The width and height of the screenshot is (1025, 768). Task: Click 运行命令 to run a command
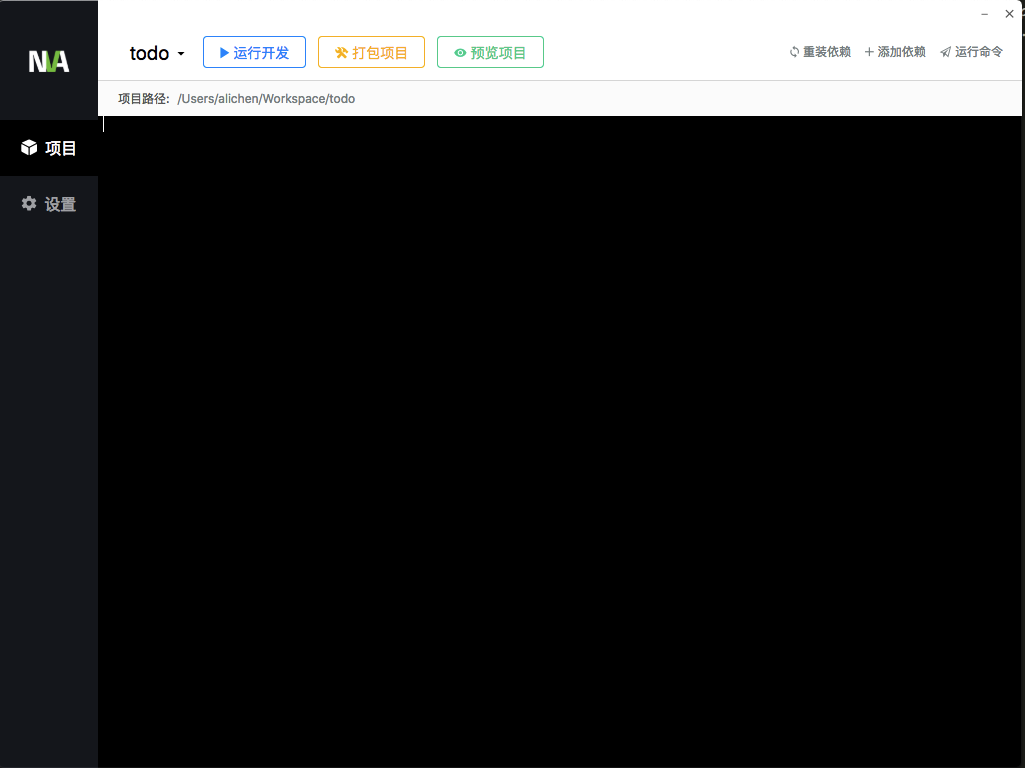pyautogui.click(x=971, y=52)
